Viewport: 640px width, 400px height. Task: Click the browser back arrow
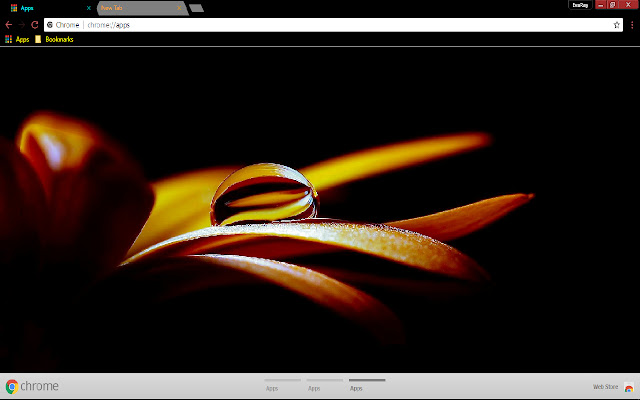click(9, 24)
